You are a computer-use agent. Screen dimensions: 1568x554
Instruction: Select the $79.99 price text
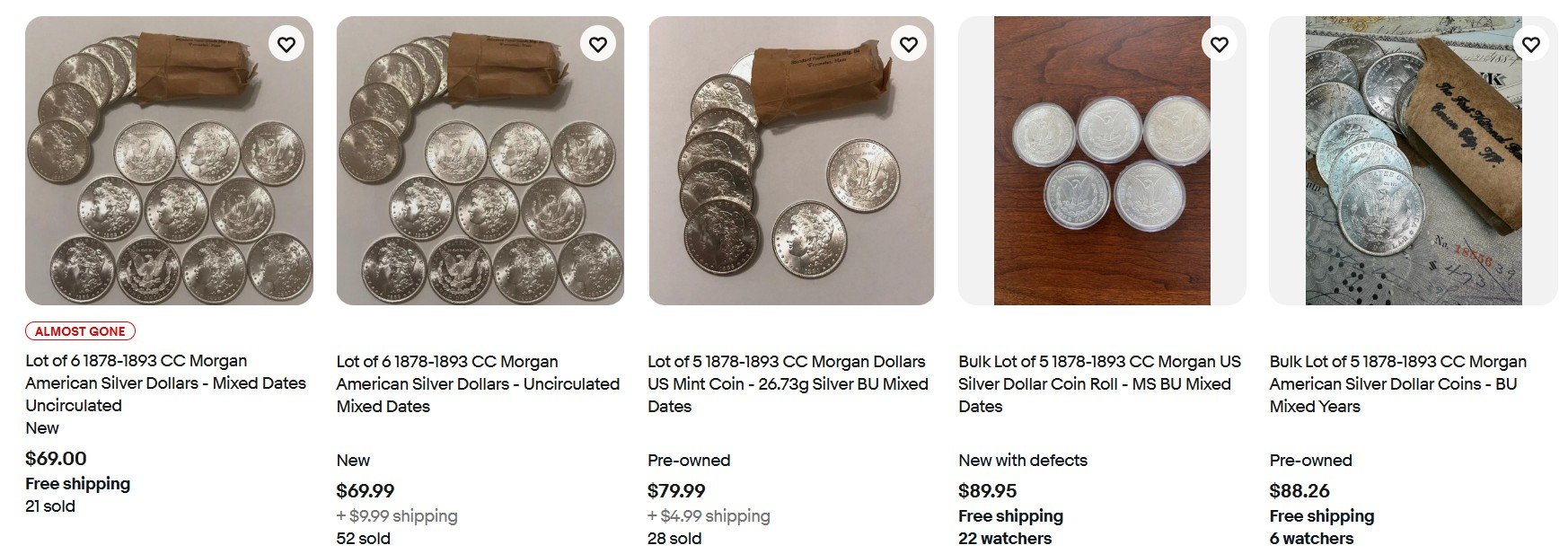[x=676, y=491]
